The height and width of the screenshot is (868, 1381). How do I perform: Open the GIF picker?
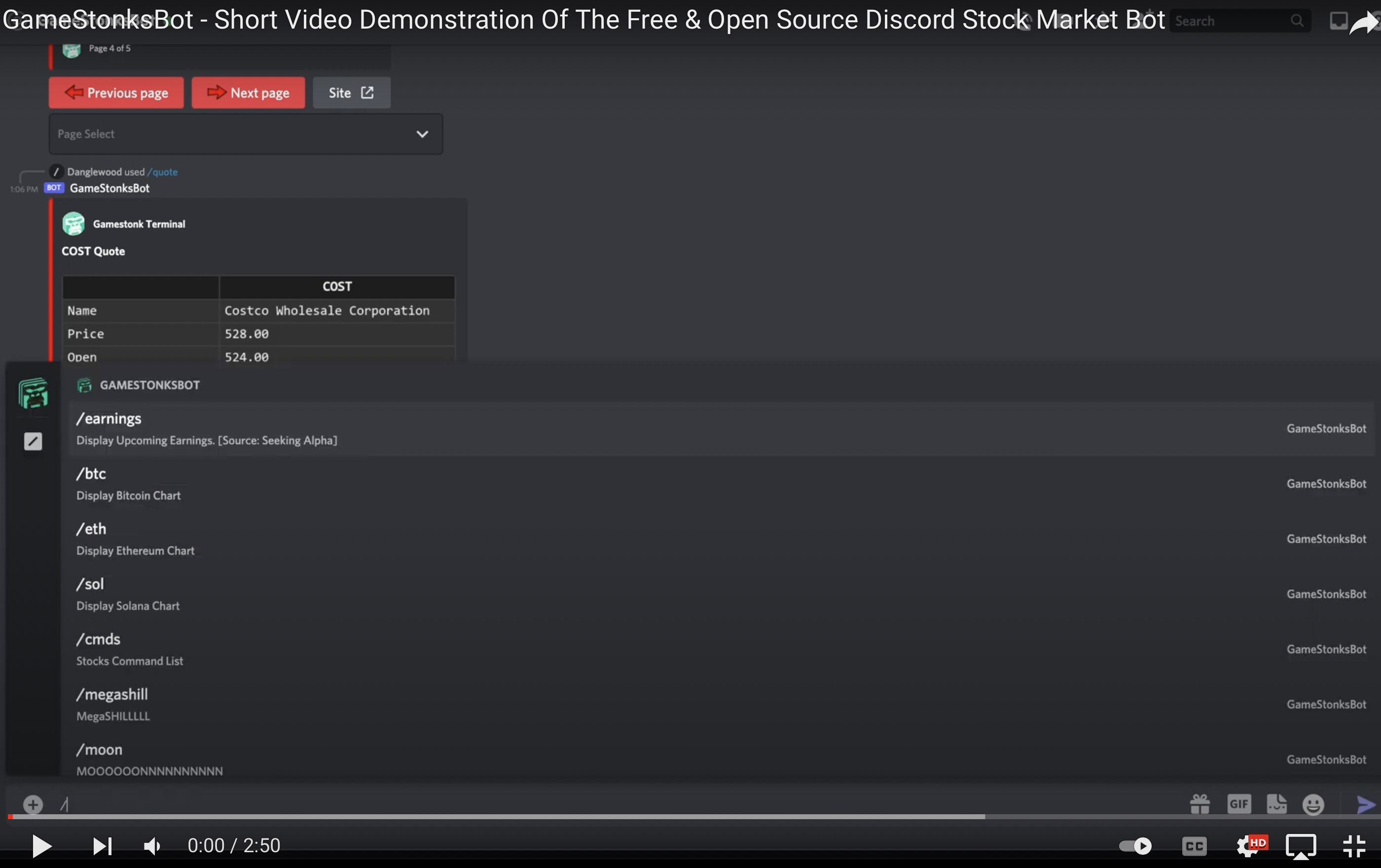[1239, 804]
